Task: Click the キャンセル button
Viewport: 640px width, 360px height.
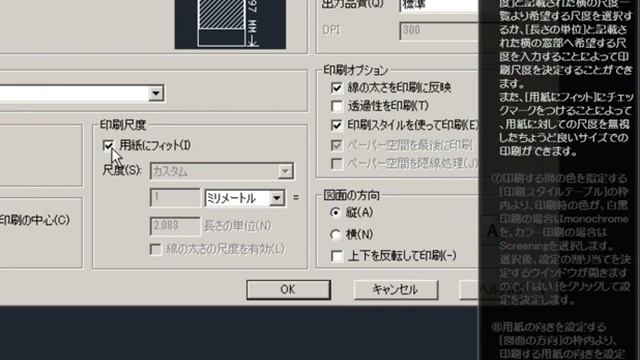Action: point(396,289)
